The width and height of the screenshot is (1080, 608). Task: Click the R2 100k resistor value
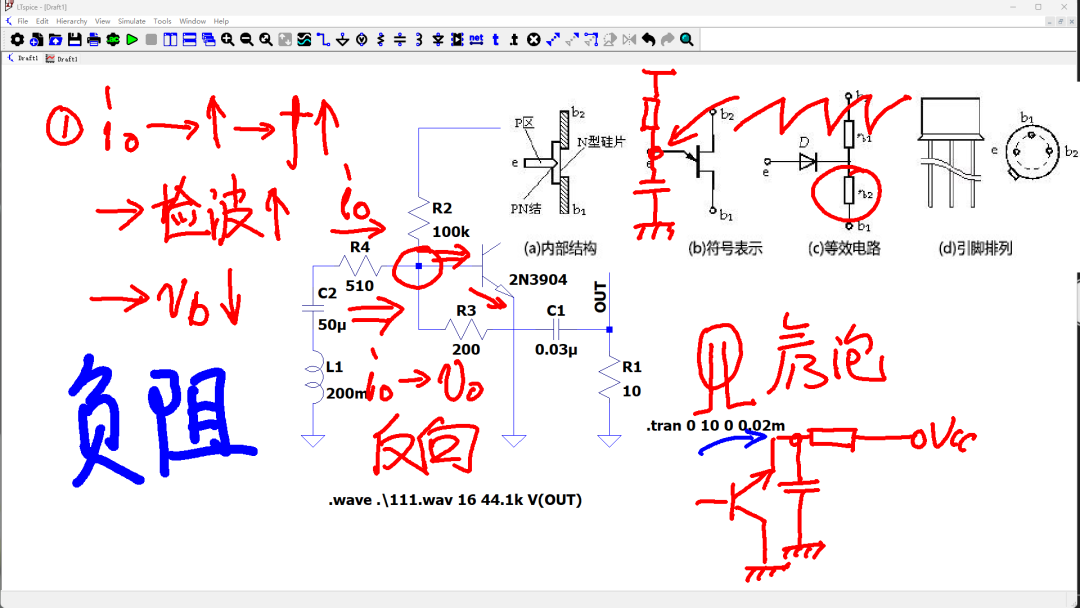[450, 232]
